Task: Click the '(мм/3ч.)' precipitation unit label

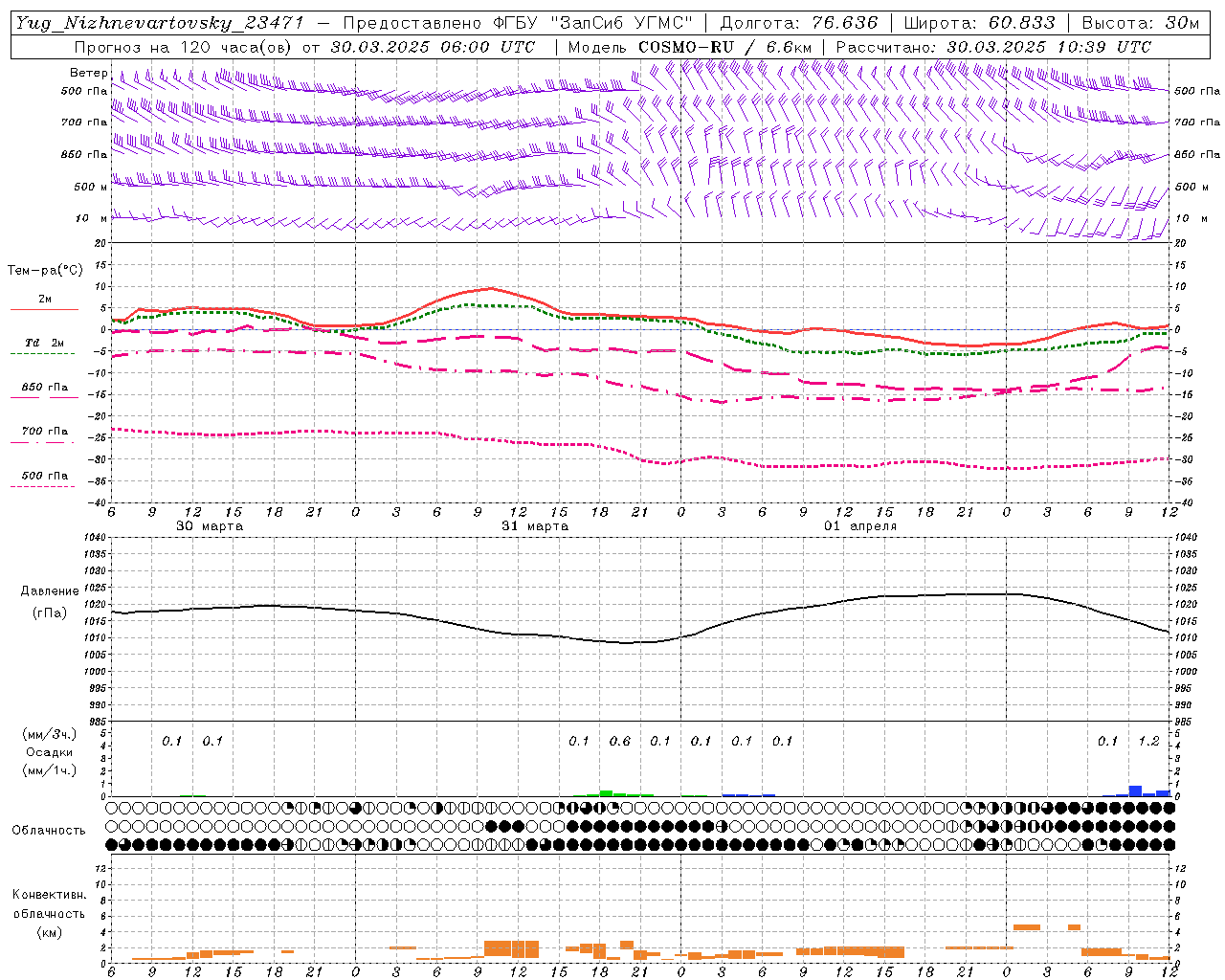Action: click(x=50, y=735)
